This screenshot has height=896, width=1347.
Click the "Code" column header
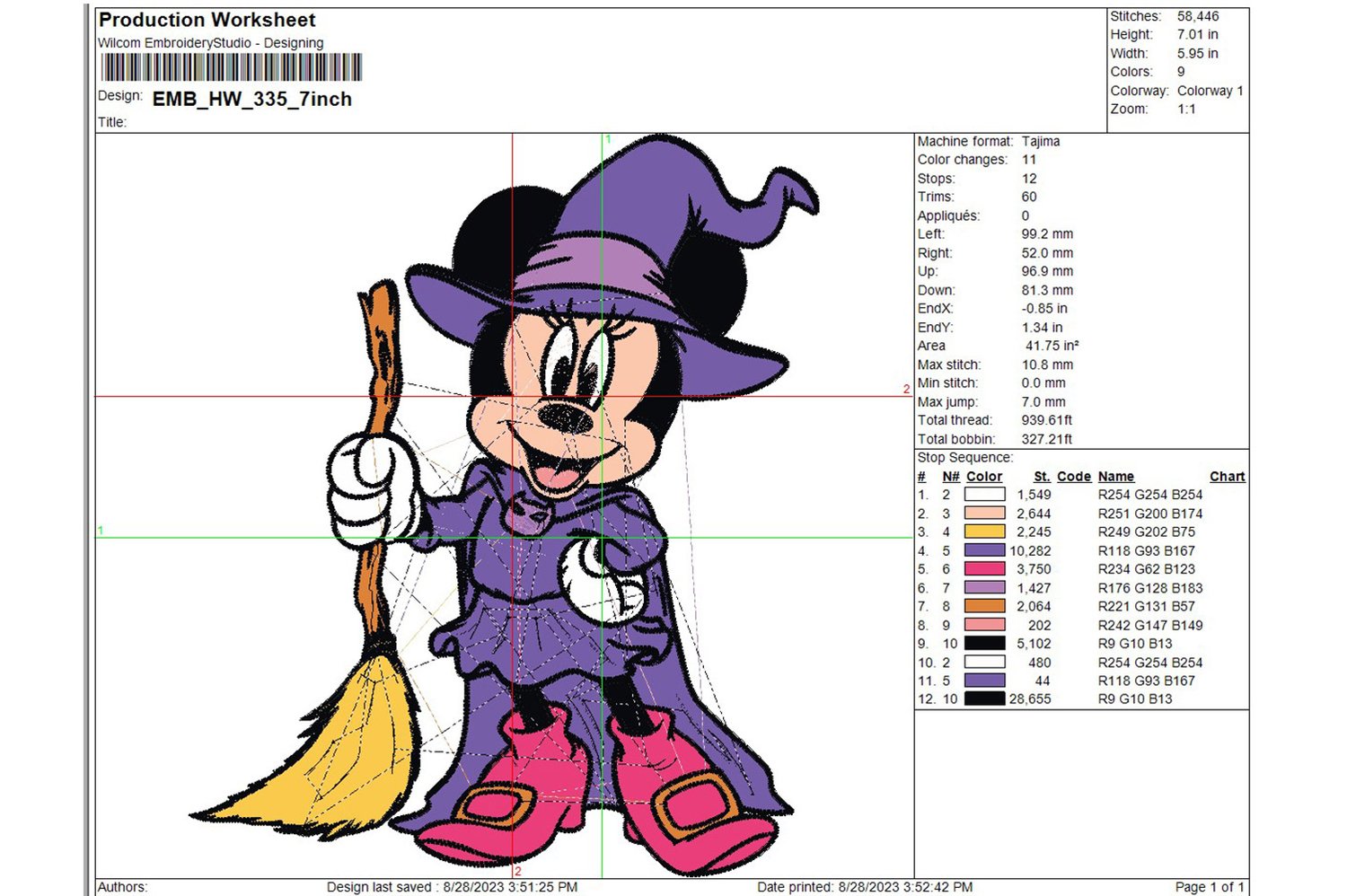(1074, 477)
